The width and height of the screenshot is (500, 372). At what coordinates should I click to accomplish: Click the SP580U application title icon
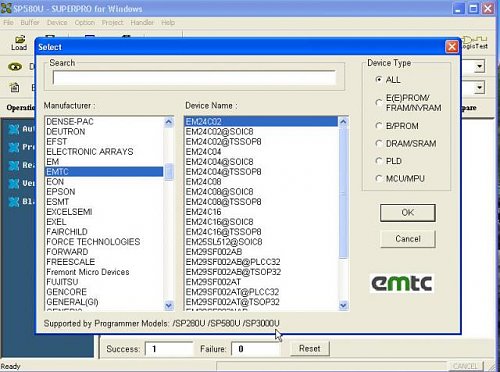6,8
